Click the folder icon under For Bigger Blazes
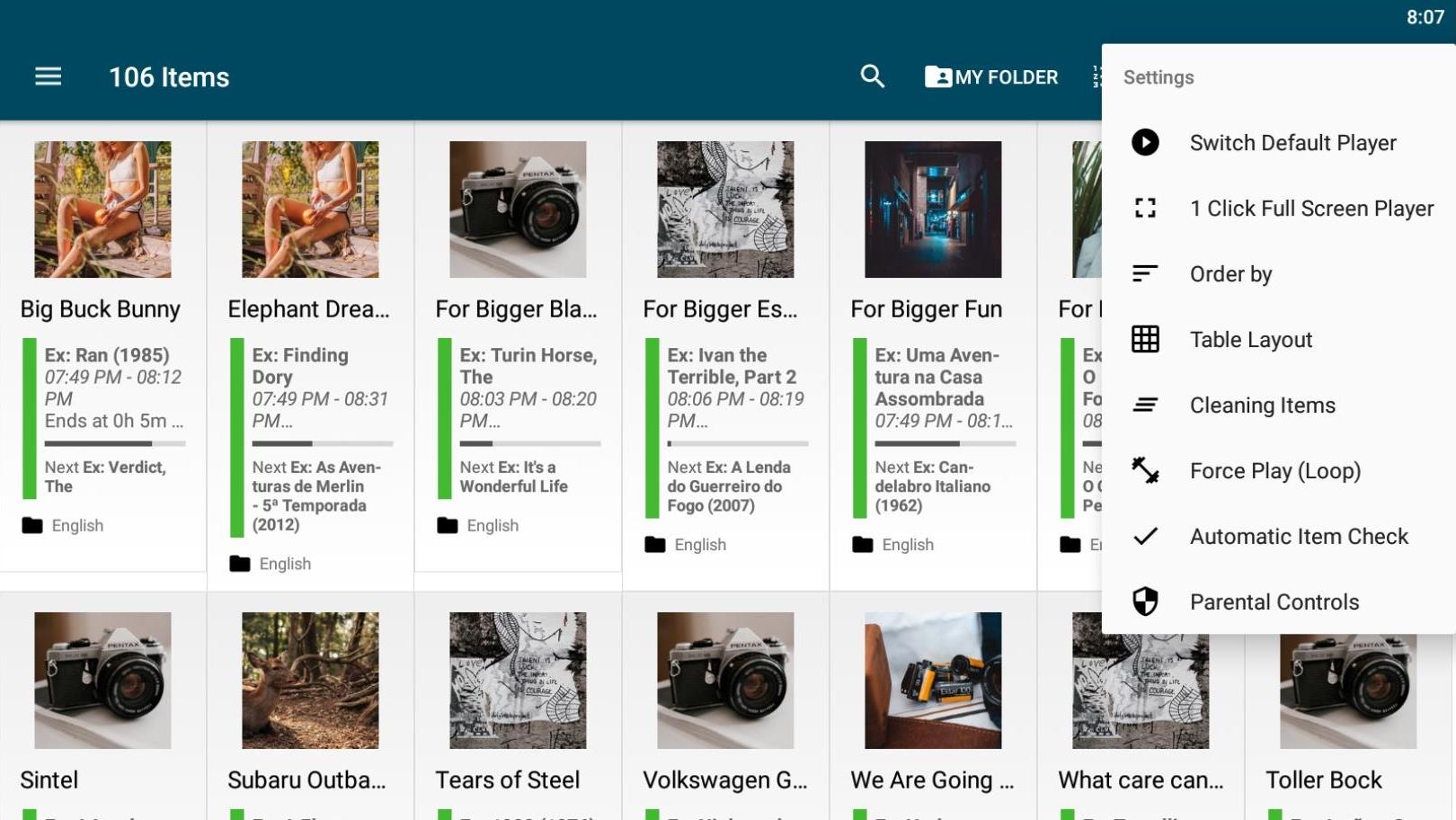The height and width of the screenshot is (820, 1456). [x=448, y=525]
